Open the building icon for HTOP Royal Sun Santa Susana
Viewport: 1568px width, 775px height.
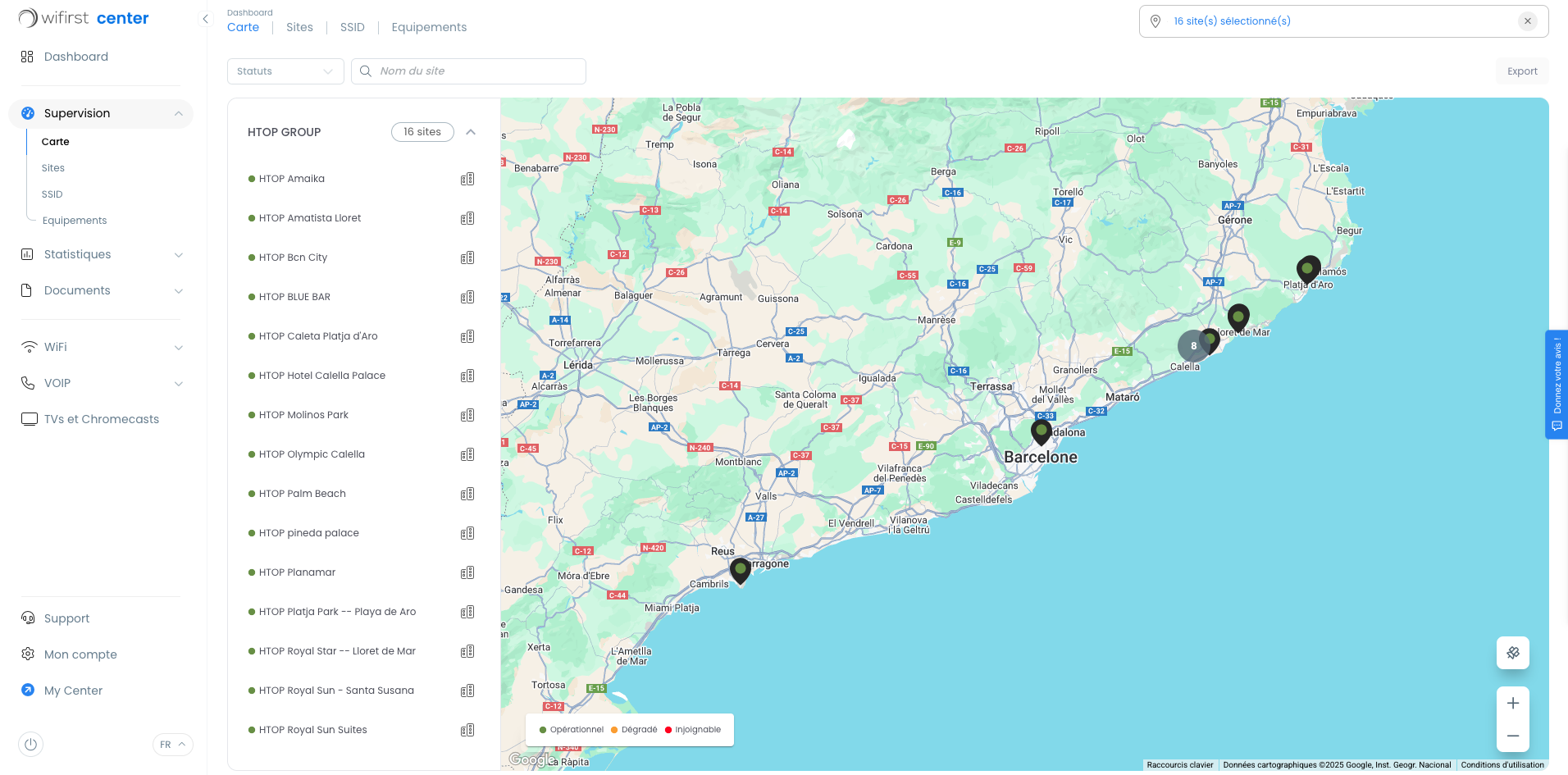point(467,691)
